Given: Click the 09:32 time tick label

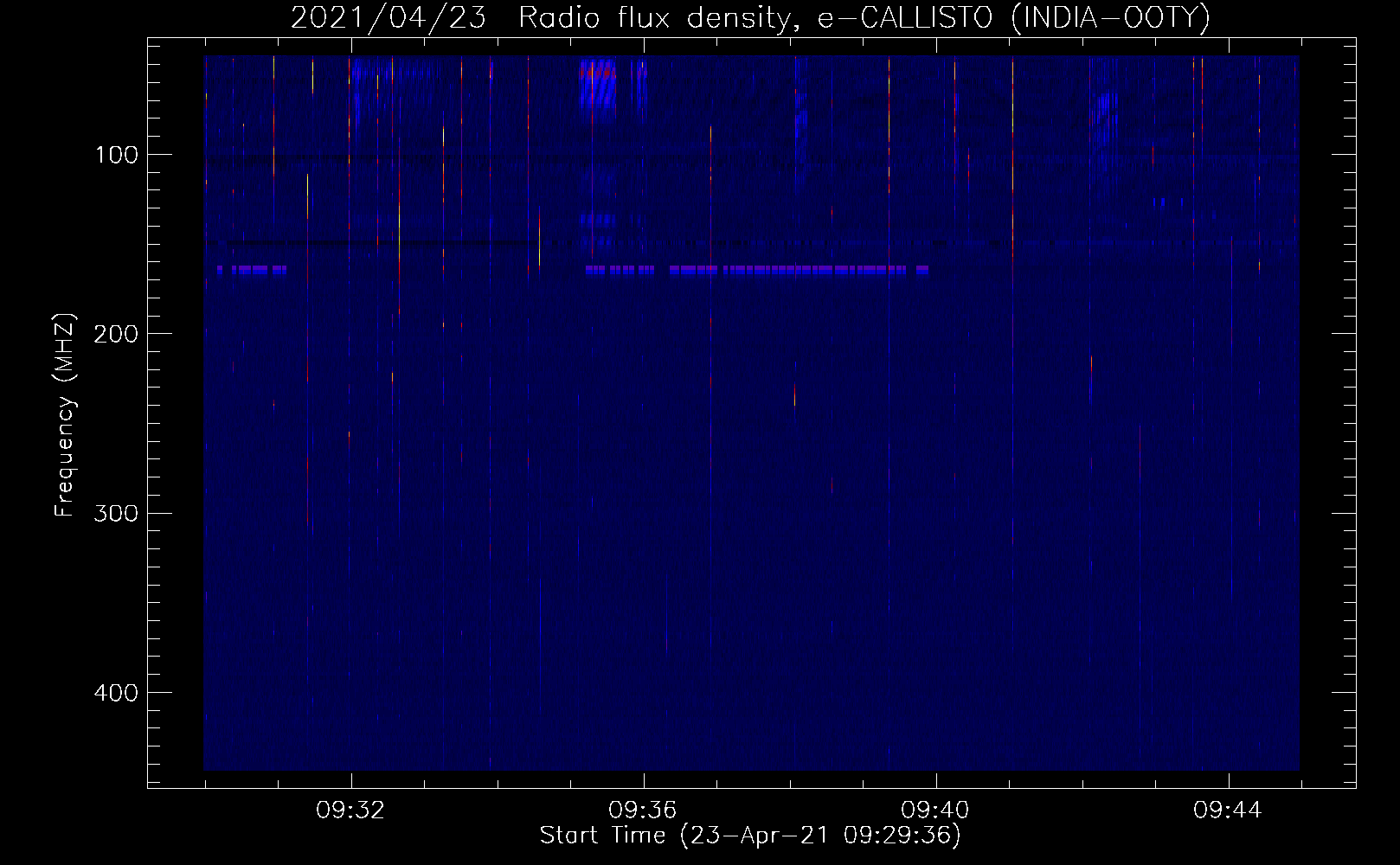Looking at the screenshot, I should (350, 811).
